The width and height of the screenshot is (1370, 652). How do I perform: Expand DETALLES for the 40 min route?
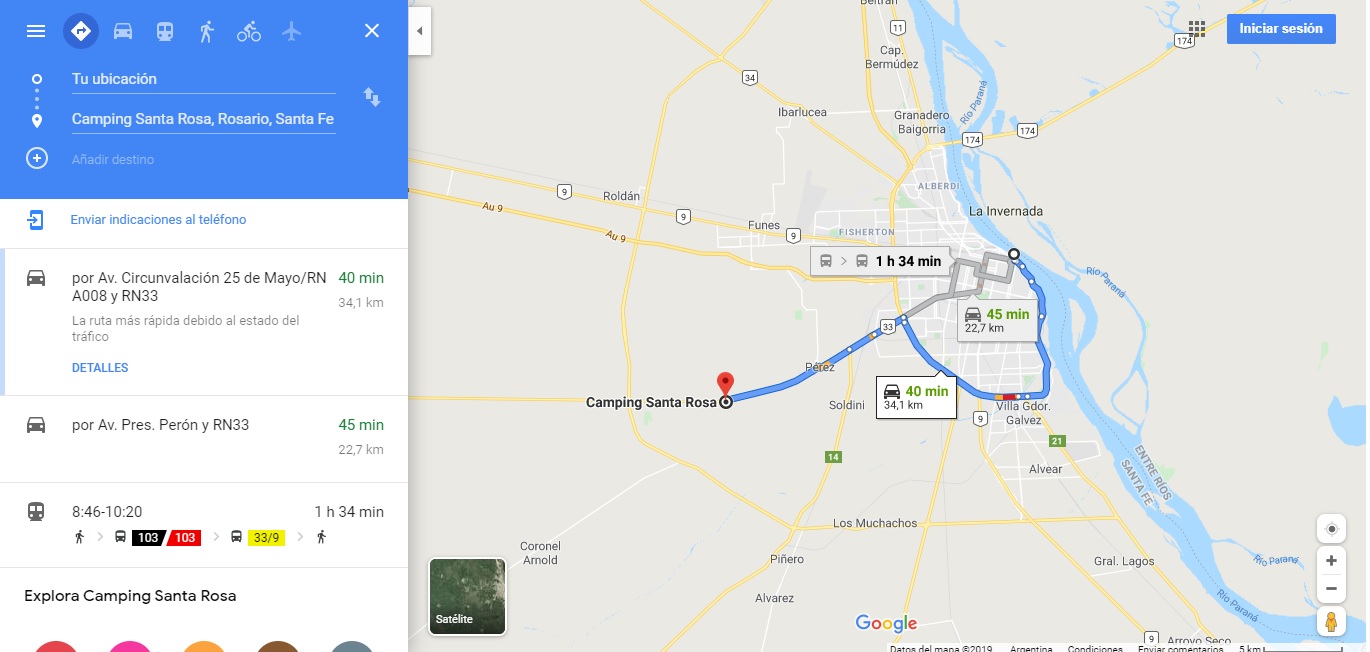click(x=100, y=368)
